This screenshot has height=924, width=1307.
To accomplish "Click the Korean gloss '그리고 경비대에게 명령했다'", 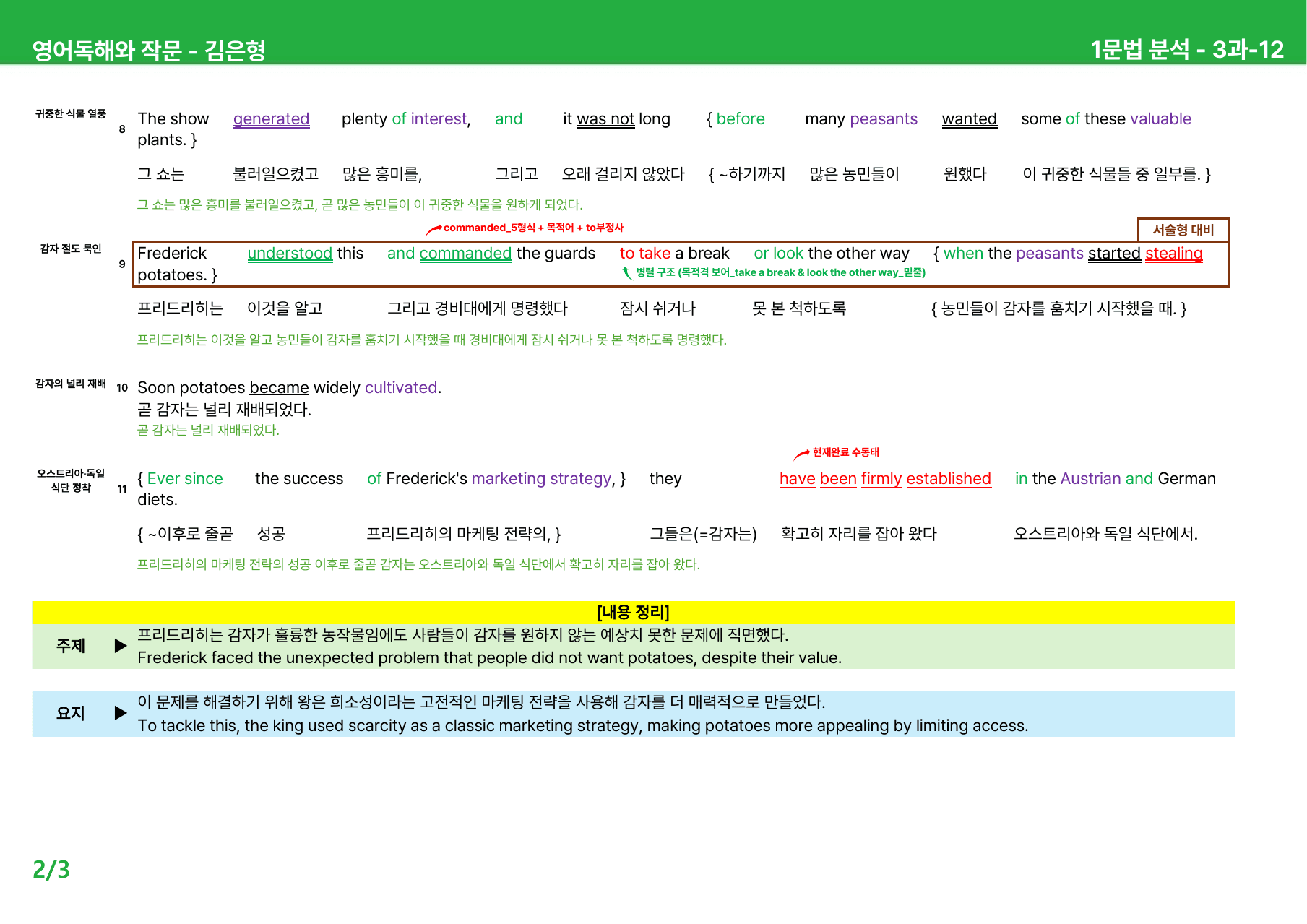I will (x=478, y=308).
